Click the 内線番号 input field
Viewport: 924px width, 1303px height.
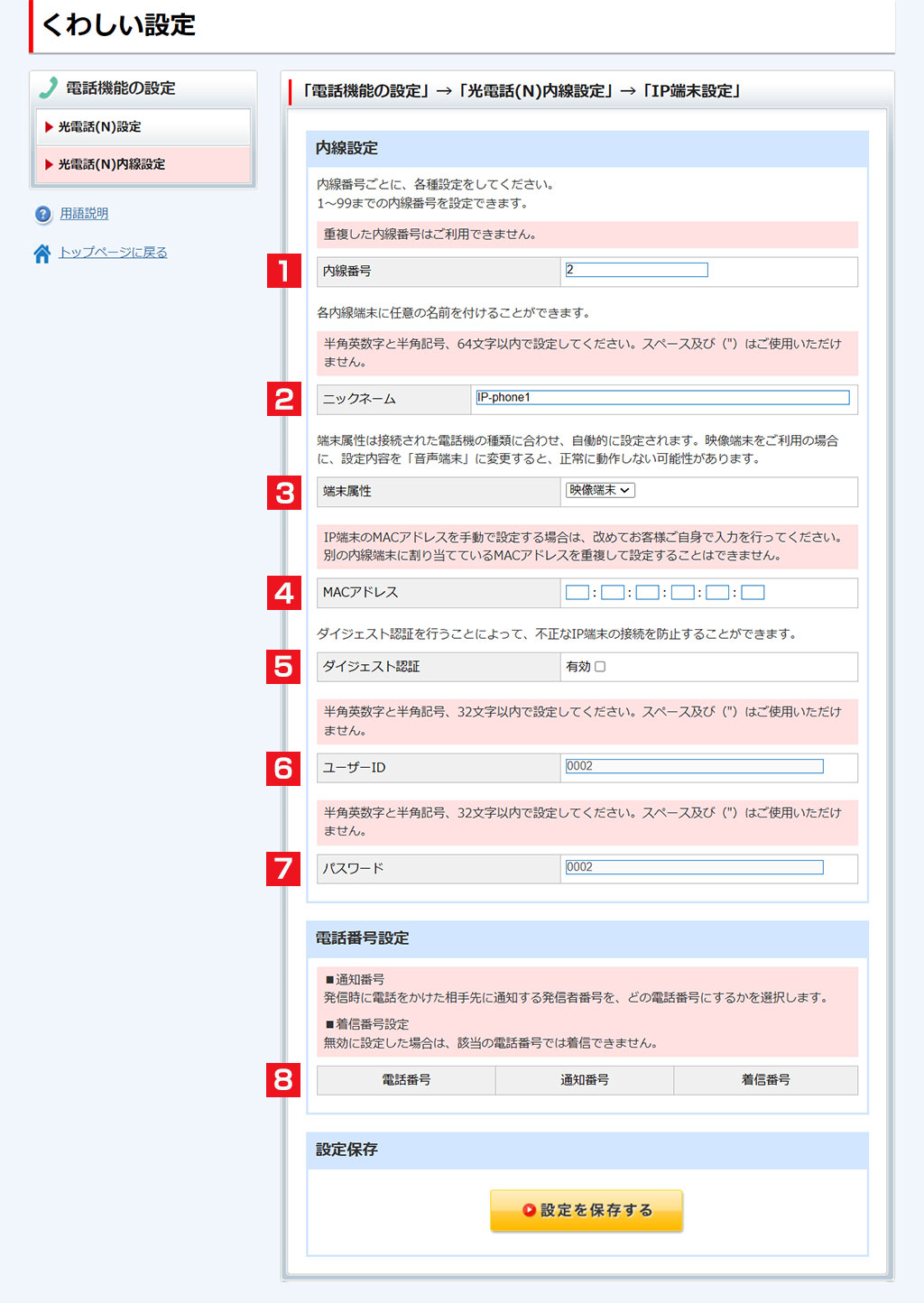pyautogui.click(x=636, y=270)
